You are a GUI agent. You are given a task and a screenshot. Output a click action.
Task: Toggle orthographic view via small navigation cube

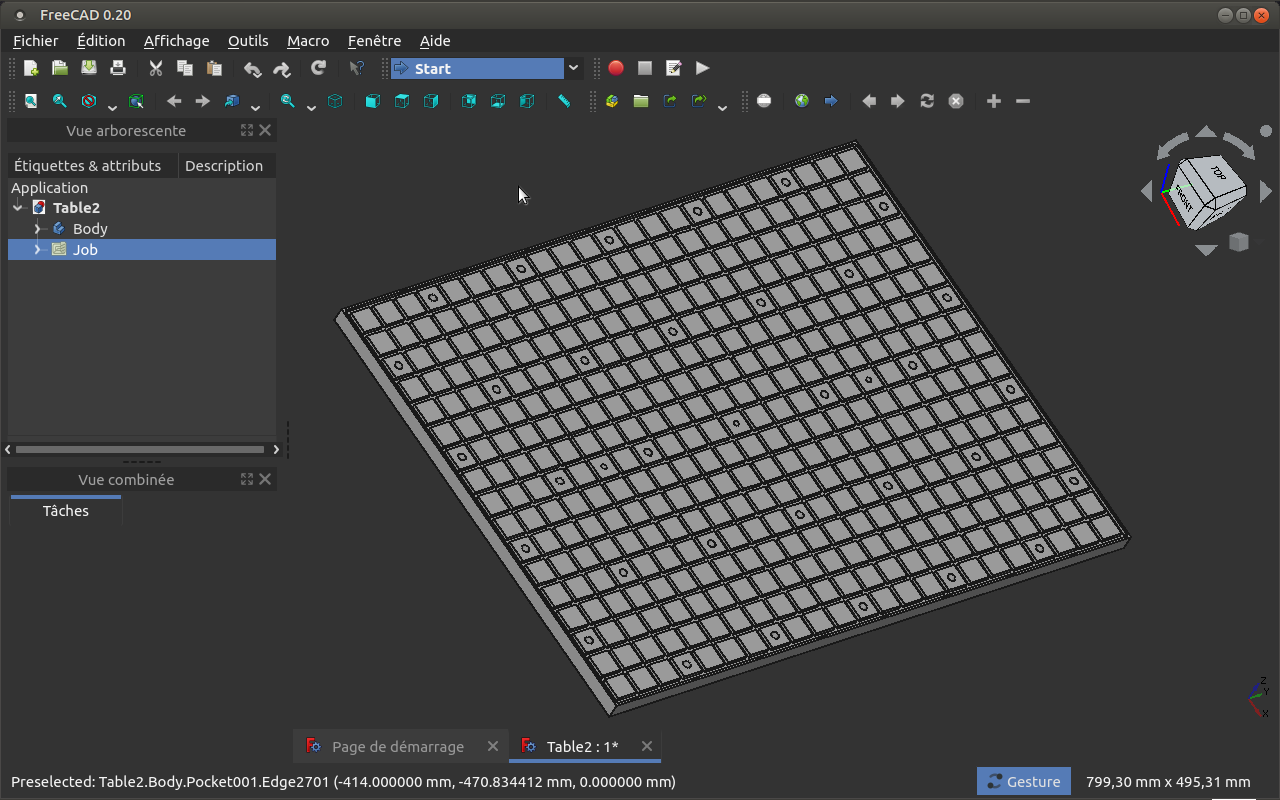tap(1239, 242)
